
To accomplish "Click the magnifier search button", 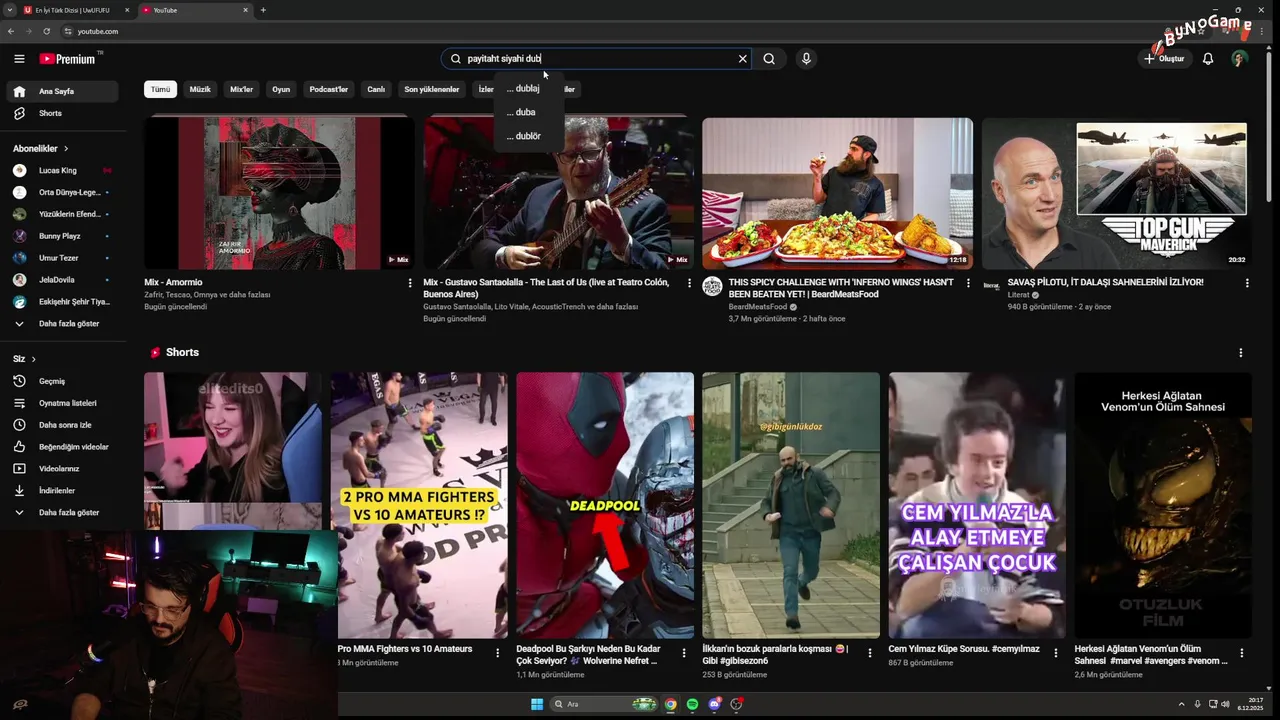I will (x=769, y=59).
